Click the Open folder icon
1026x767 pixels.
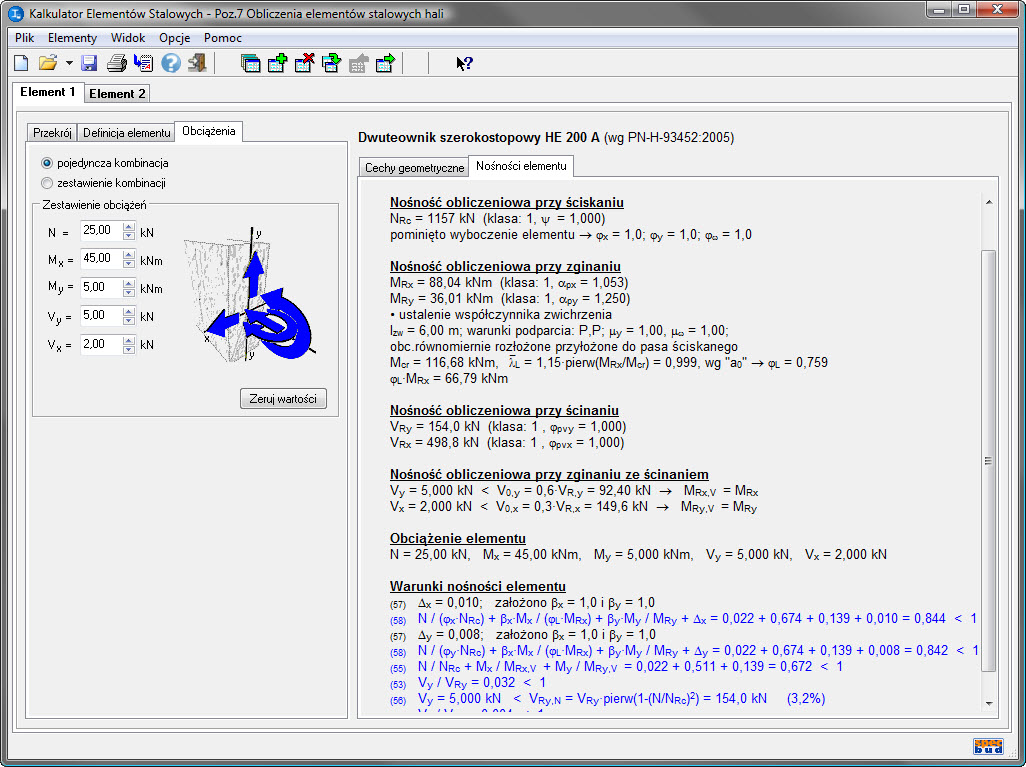pos(47,64)
